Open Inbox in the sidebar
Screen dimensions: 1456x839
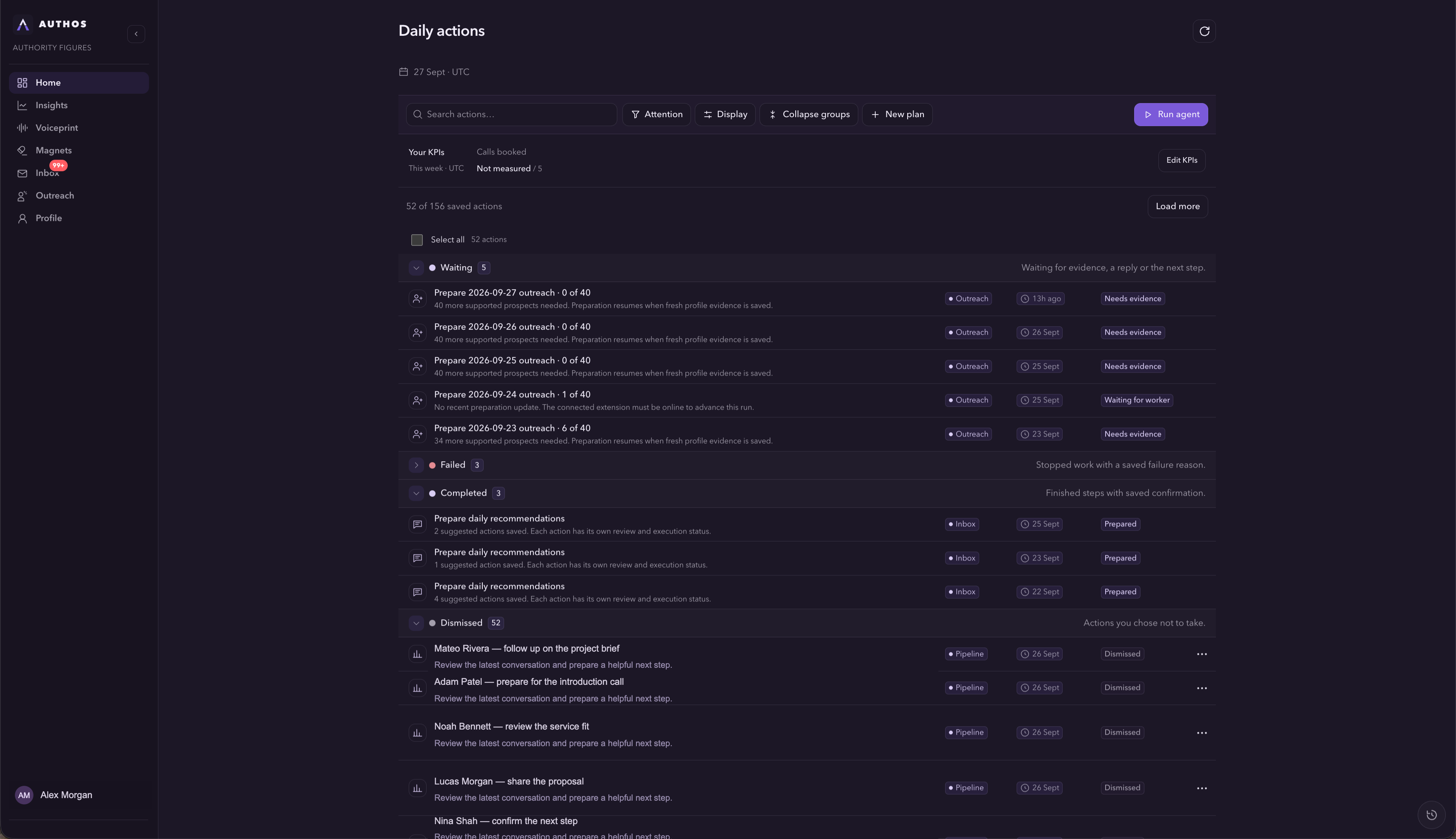pyautogui.click(x=79, y=173)
